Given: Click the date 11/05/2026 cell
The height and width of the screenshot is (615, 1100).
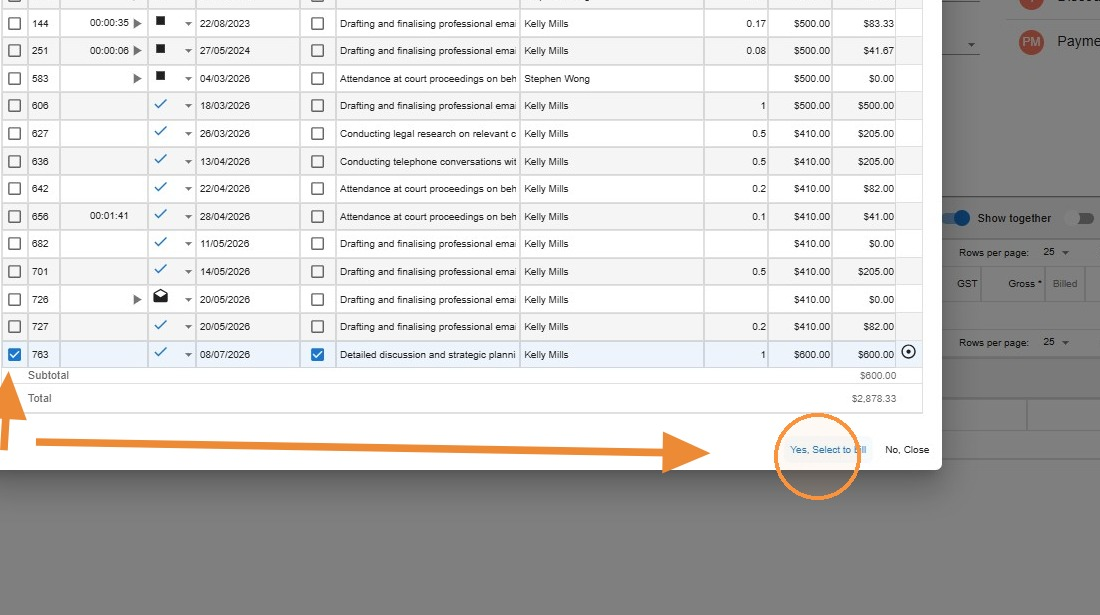Looking at the screenshot, I should 247,244.
